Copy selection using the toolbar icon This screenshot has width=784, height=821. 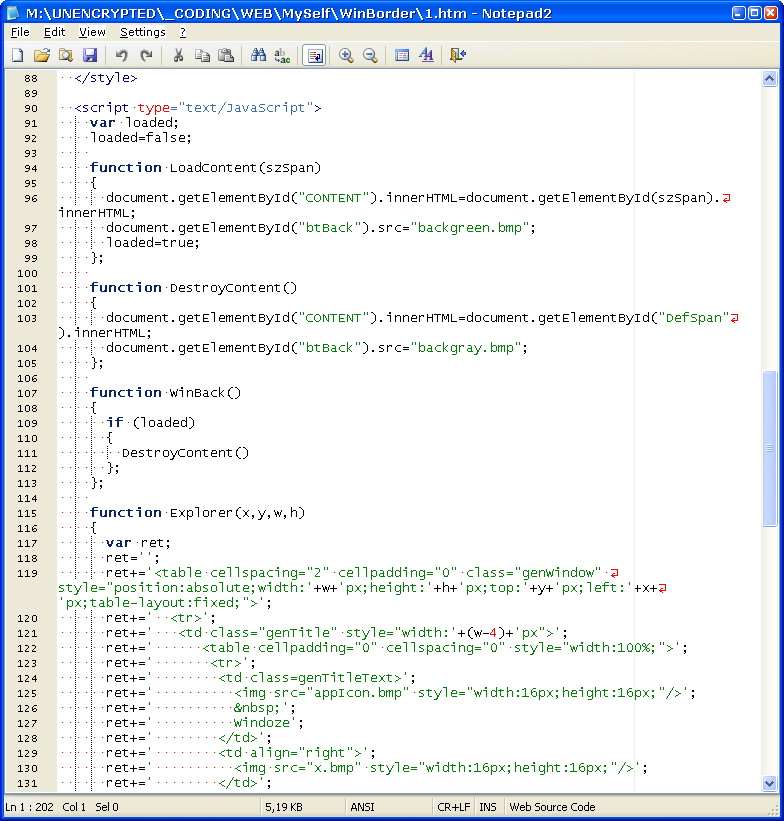(202, 55)
